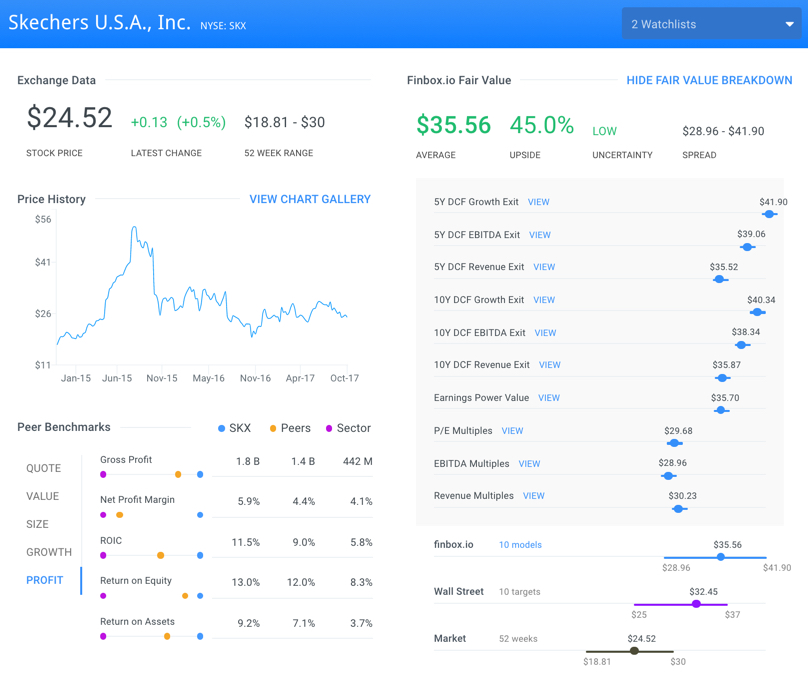Click the Earnings Power Value $35.70 marker
Screen dimensions: 808x676
pyautogui.click(x=721, y=410)
